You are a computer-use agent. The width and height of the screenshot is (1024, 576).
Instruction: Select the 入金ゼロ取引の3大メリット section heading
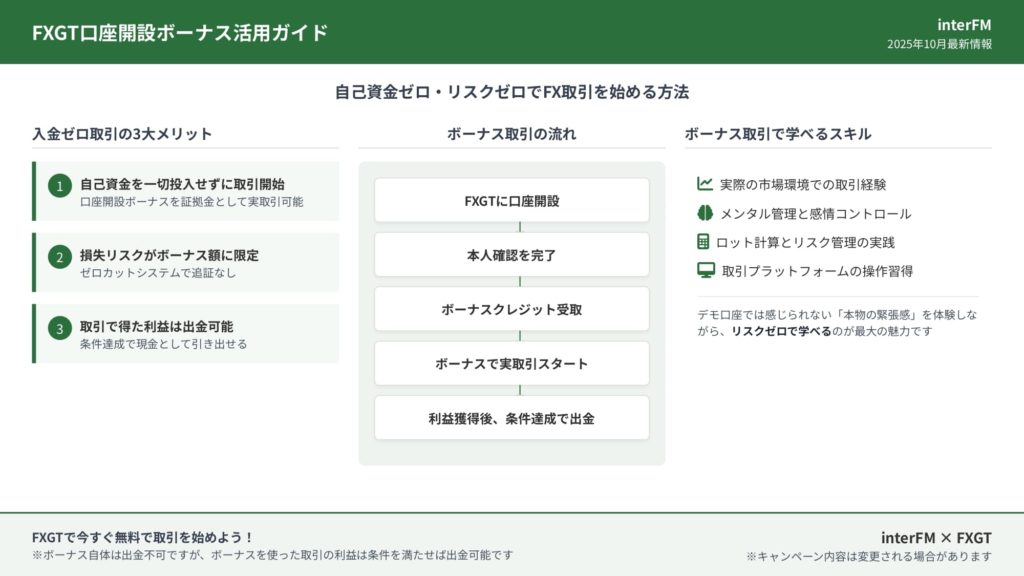122,133
